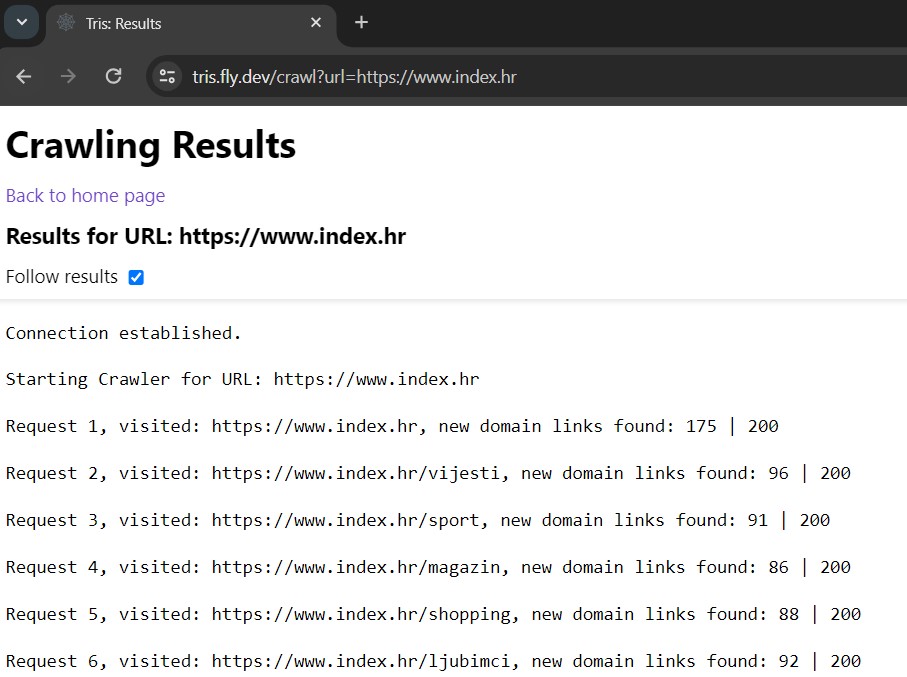The image size is (907, 677).
Task: Open the tab search dropdown arrow
Action: (21, 23)
